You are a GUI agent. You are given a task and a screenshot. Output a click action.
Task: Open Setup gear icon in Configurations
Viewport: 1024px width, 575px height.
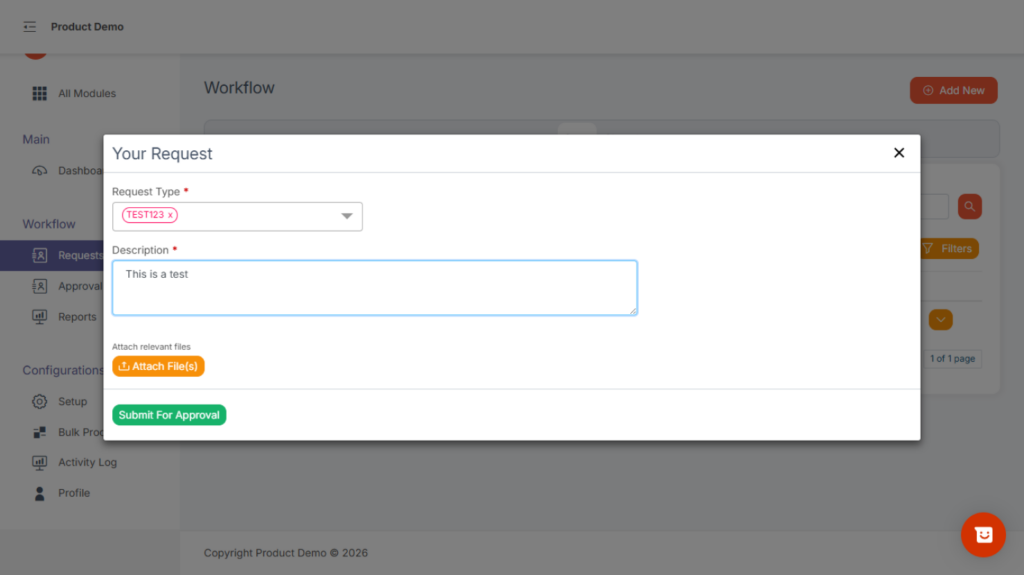click(x=40, y=402)
